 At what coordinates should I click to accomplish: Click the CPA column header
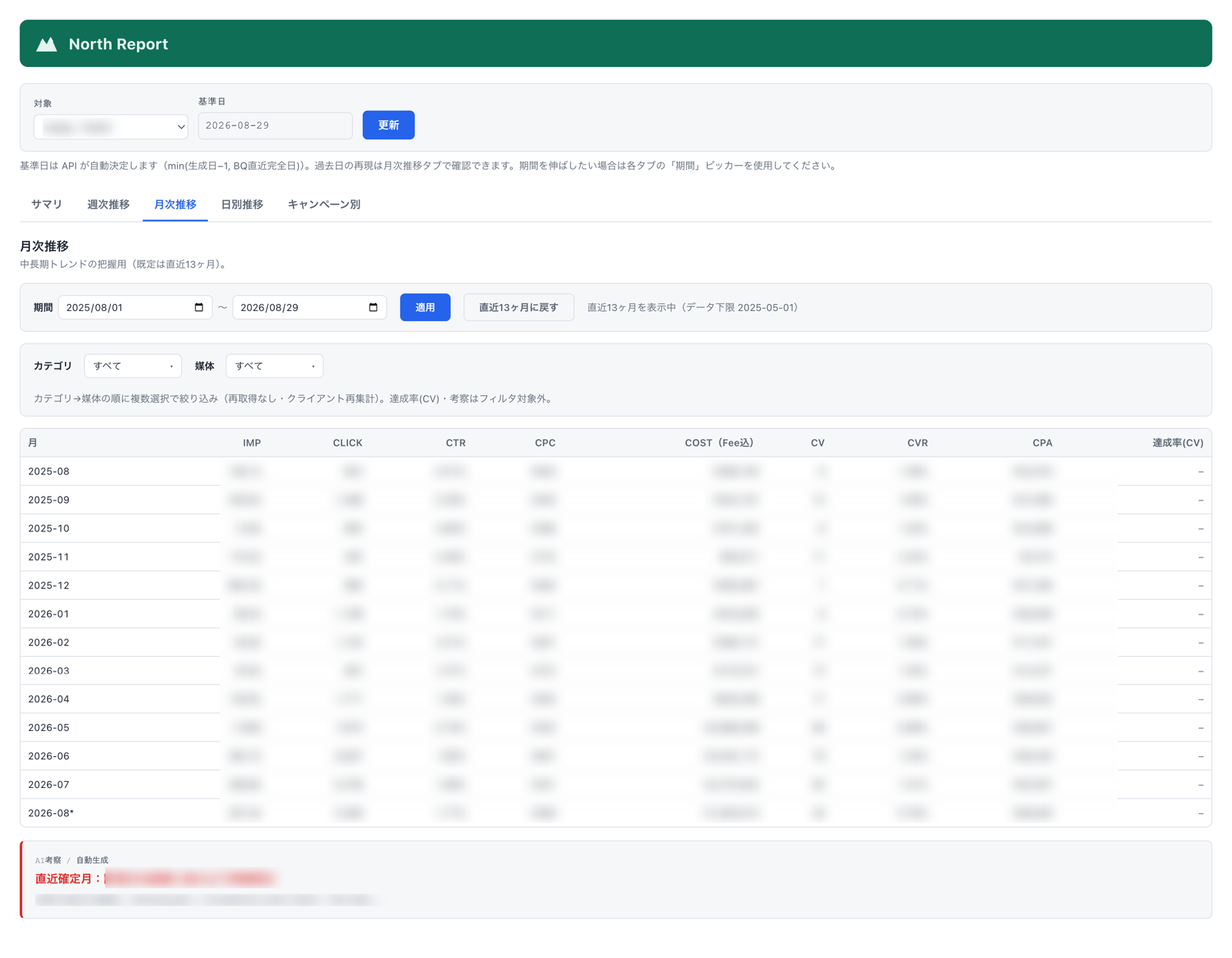pyautogui.click(x=1043, y=443)
